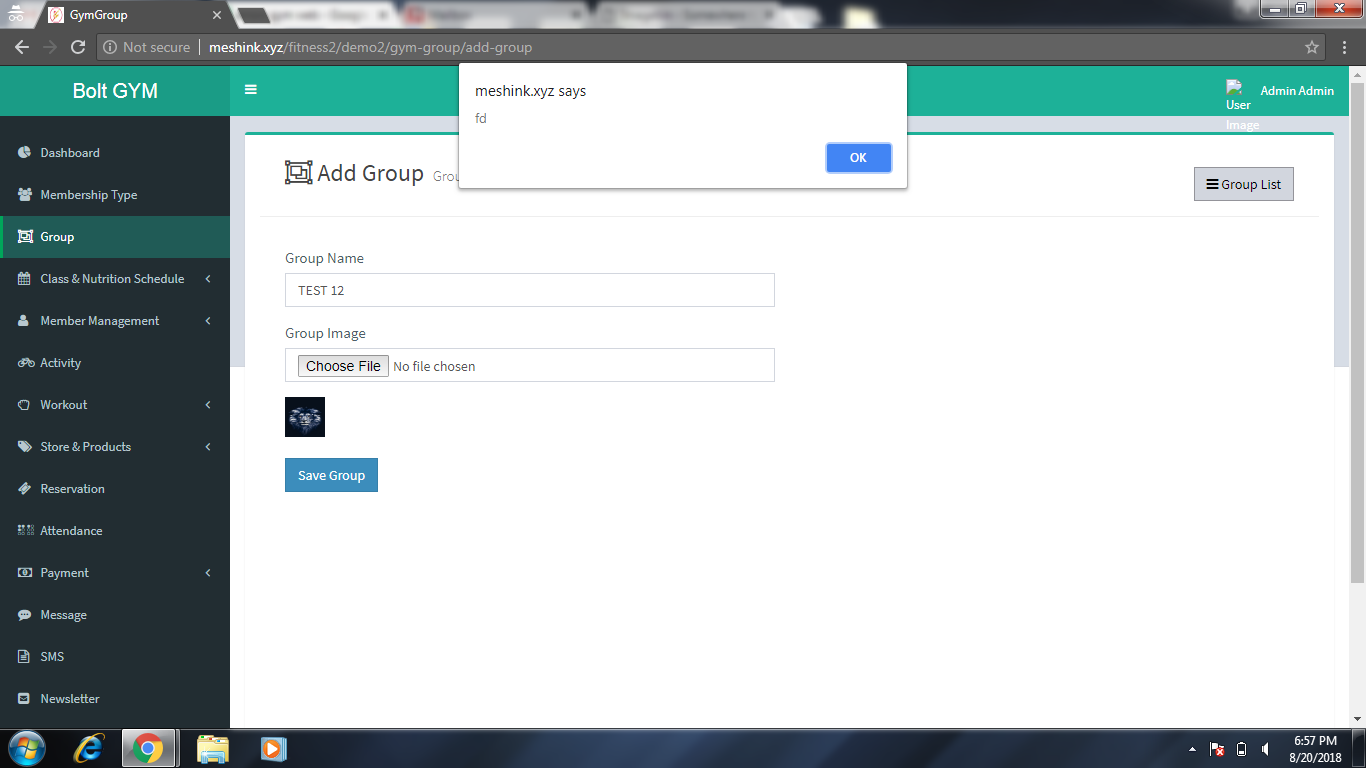1366x768 pixels.
Task: Click the Choose File button
Action: (x=343, y=366)
